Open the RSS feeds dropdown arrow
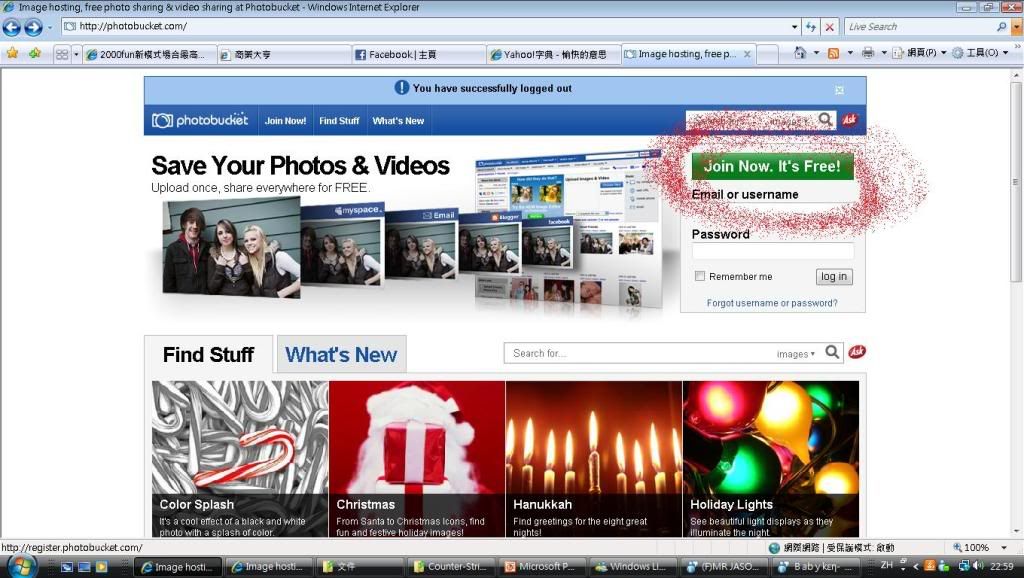The height and width of the screenshot is (578, 1024). click(850, 53)
